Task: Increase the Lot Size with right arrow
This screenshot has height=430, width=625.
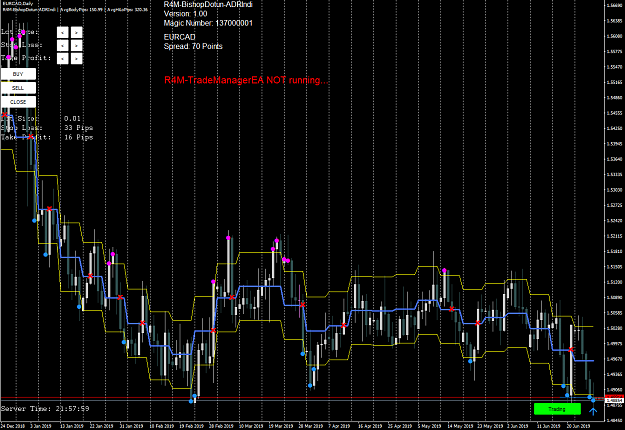Action: pos(77,32)
